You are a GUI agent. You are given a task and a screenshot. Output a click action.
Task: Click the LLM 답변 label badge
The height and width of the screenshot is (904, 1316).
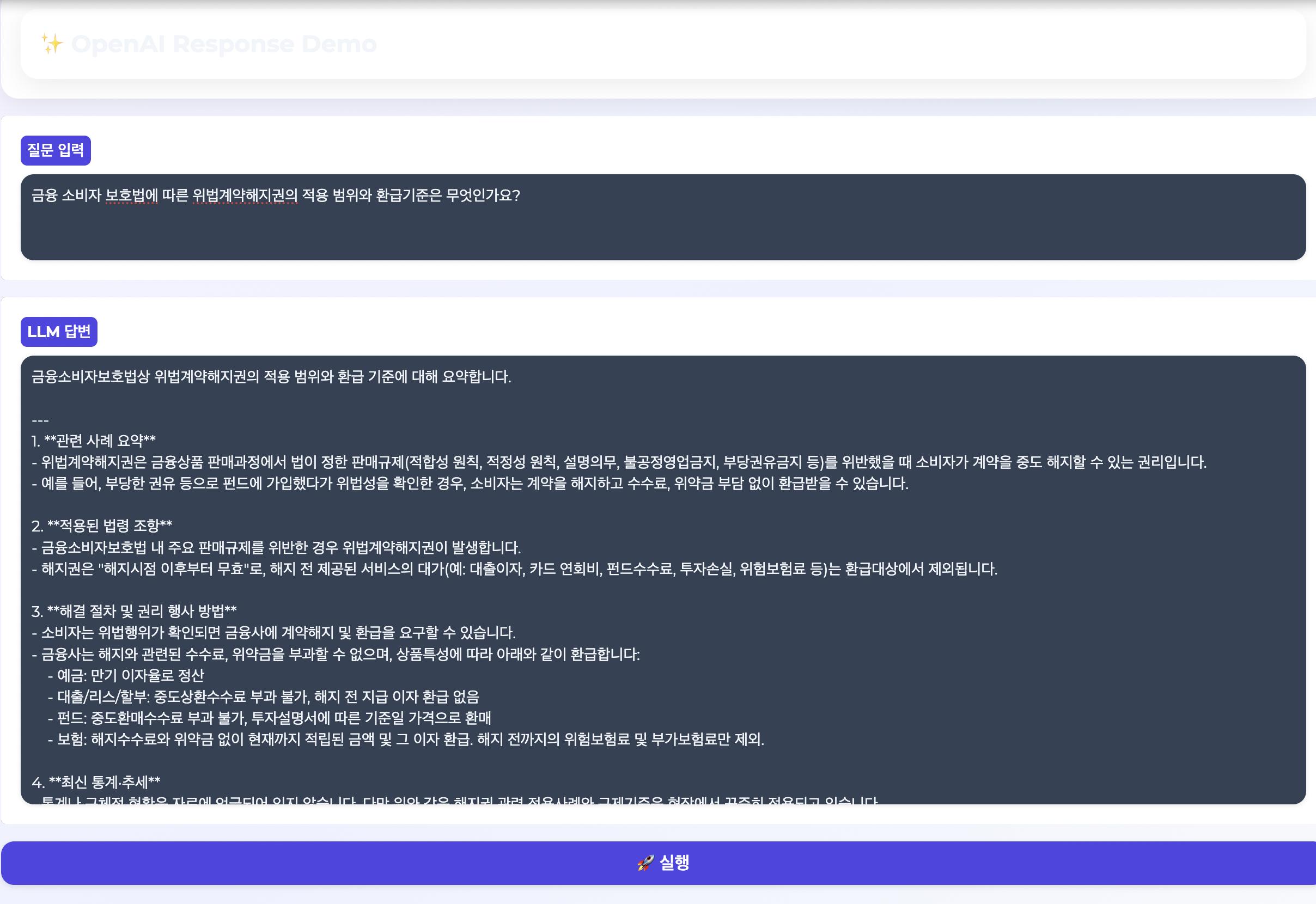coord(59,331)
